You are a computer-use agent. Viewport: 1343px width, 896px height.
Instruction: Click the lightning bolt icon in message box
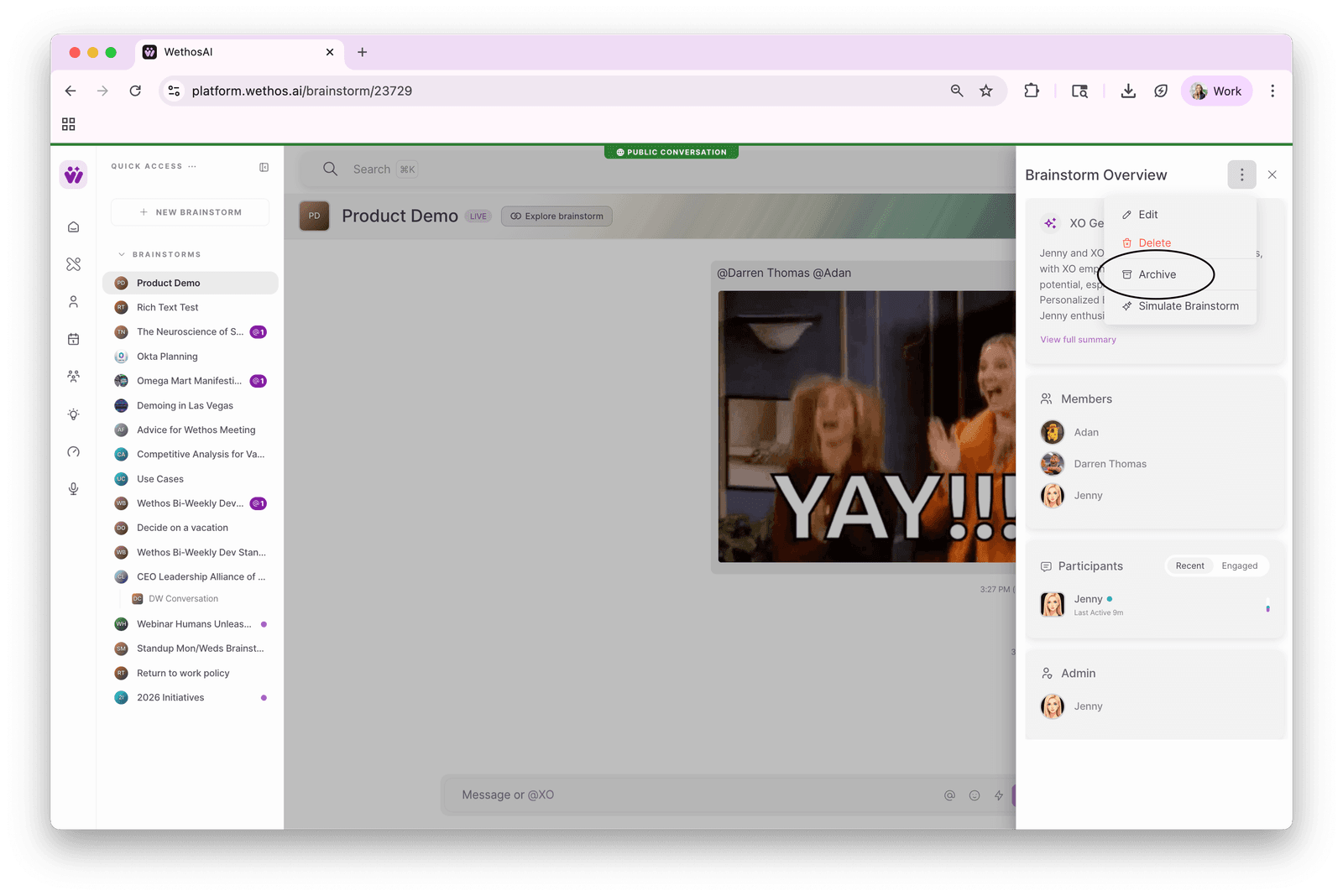click(999, 795)
